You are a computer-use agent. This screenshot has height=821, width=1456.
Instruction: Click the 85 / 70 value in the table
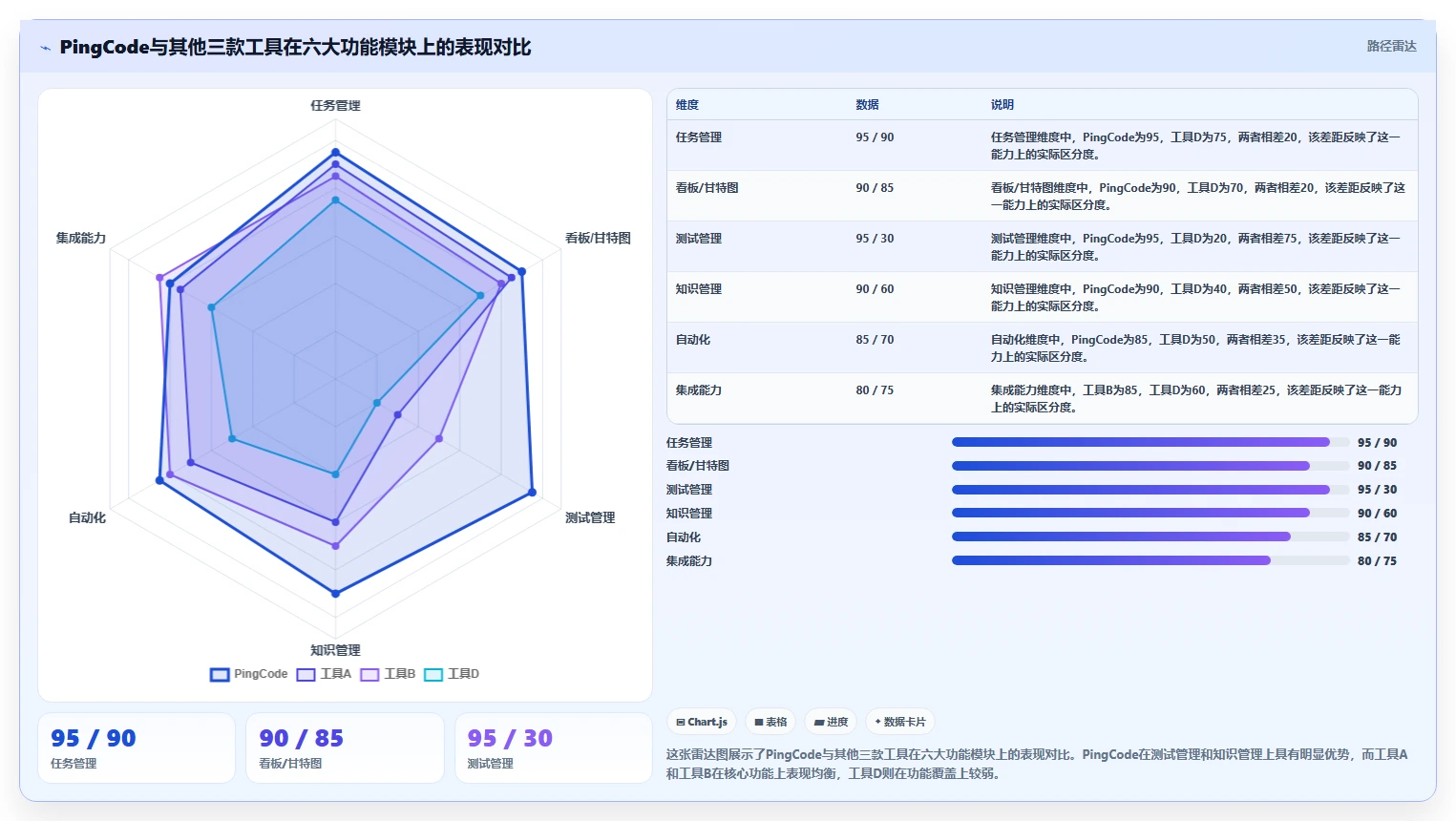coord(875,340)
